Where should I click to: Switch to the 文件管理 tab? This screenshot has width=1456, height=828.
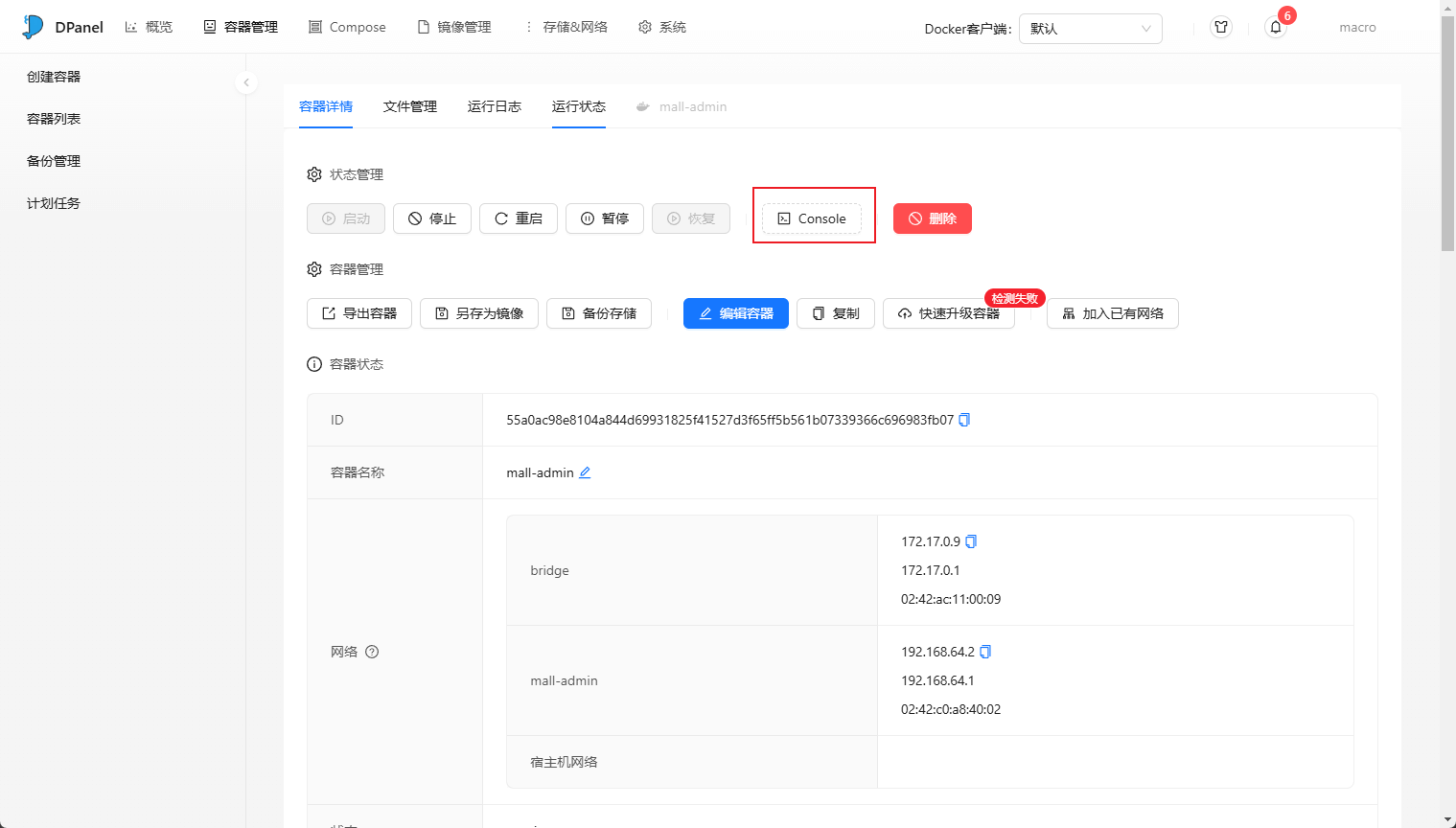(x=409, y=106)
